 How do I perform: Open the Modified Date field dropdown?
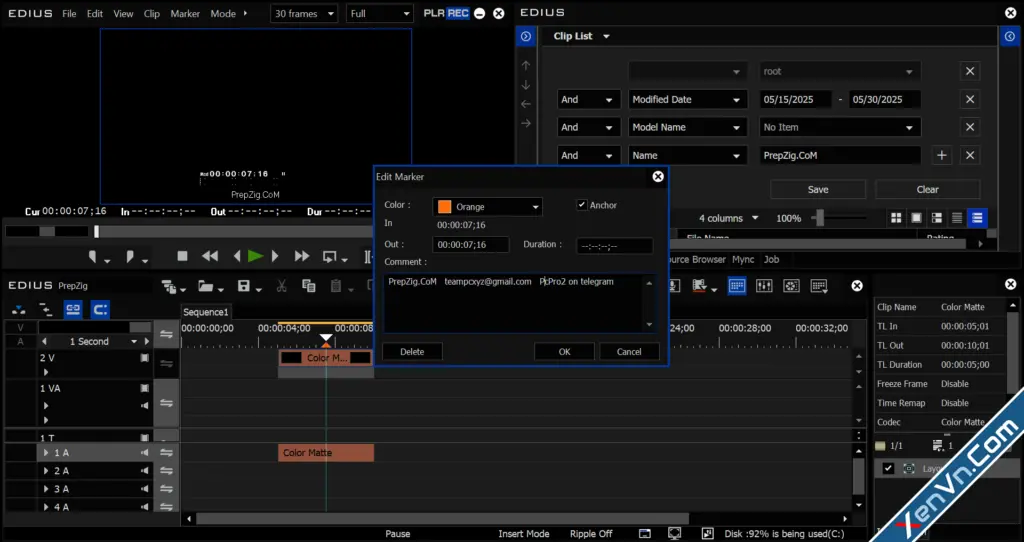click(687, 99)
